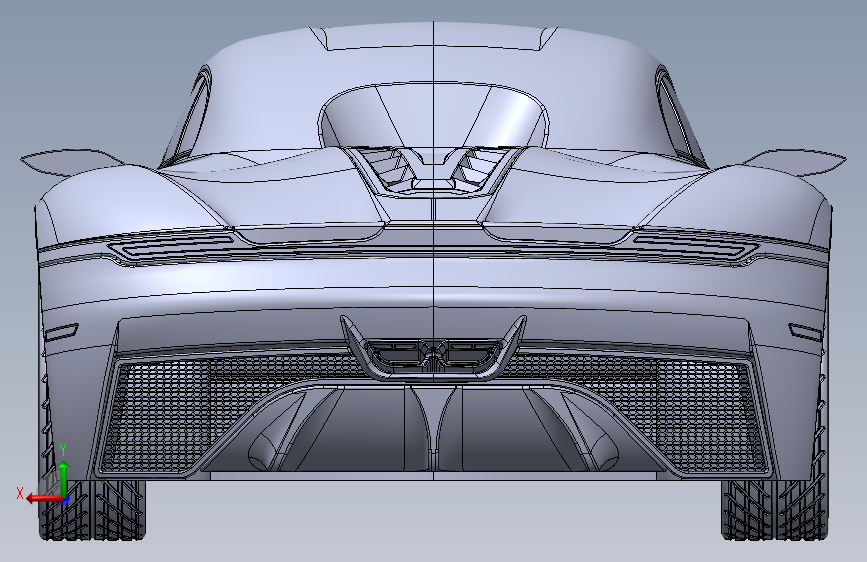Select the left side mirror on the model
Image resolution: width=867 pixels, height=562 pixels.
pyautogui.click(x=72, y=162)
